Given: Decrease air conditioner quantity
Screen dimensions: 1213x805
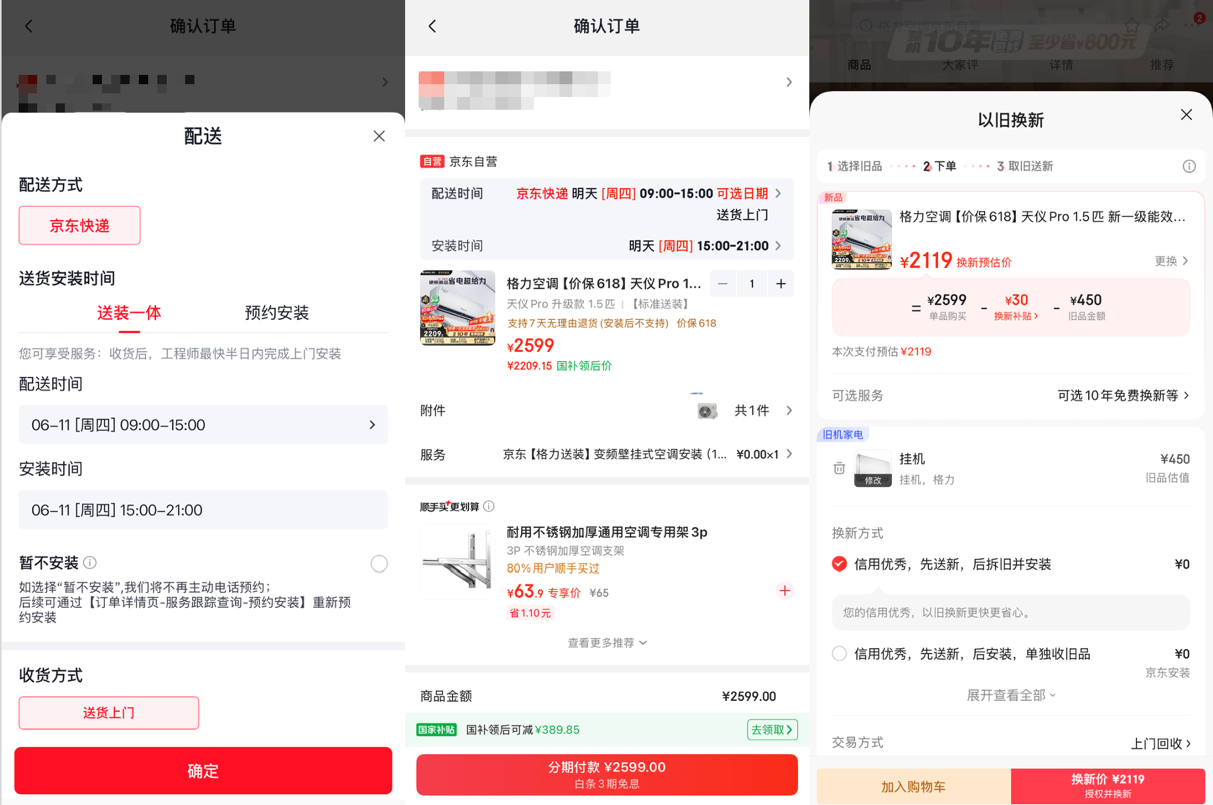Looking at the screenshot, I should (723, 284).
